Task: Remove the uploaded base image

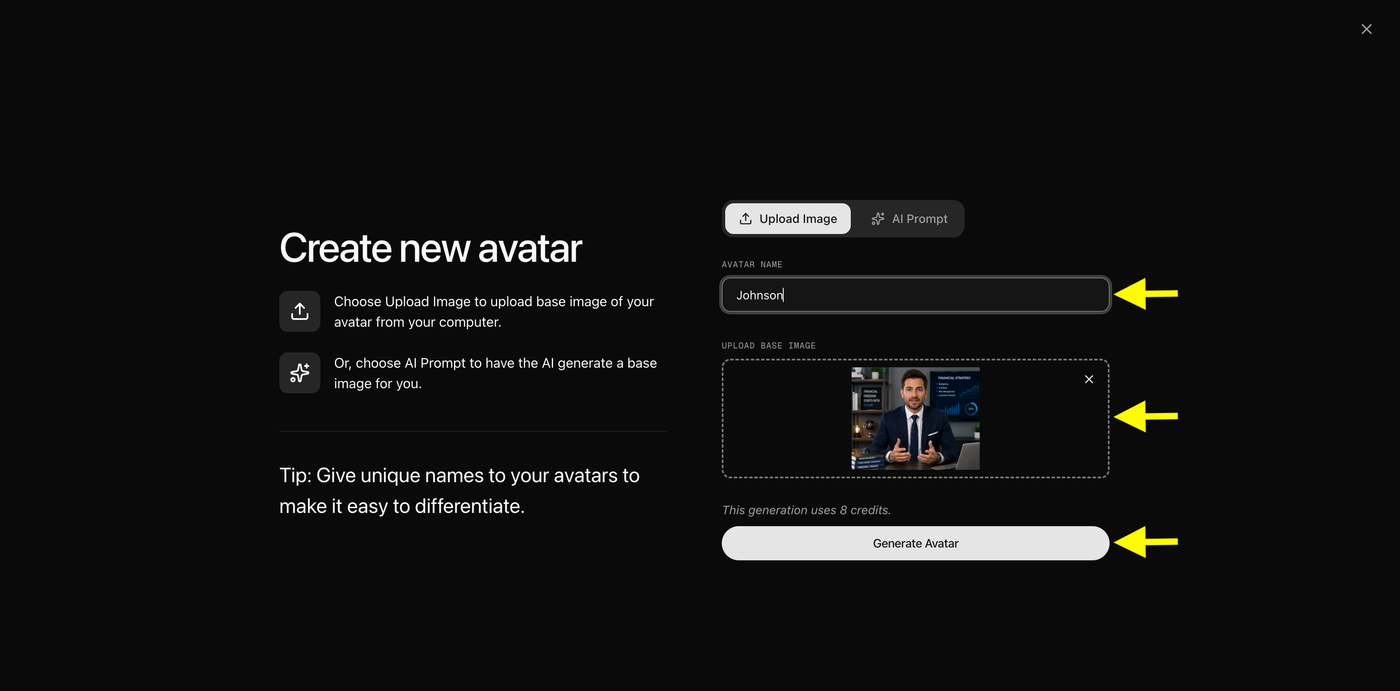Action: (x=1089, y=379)
